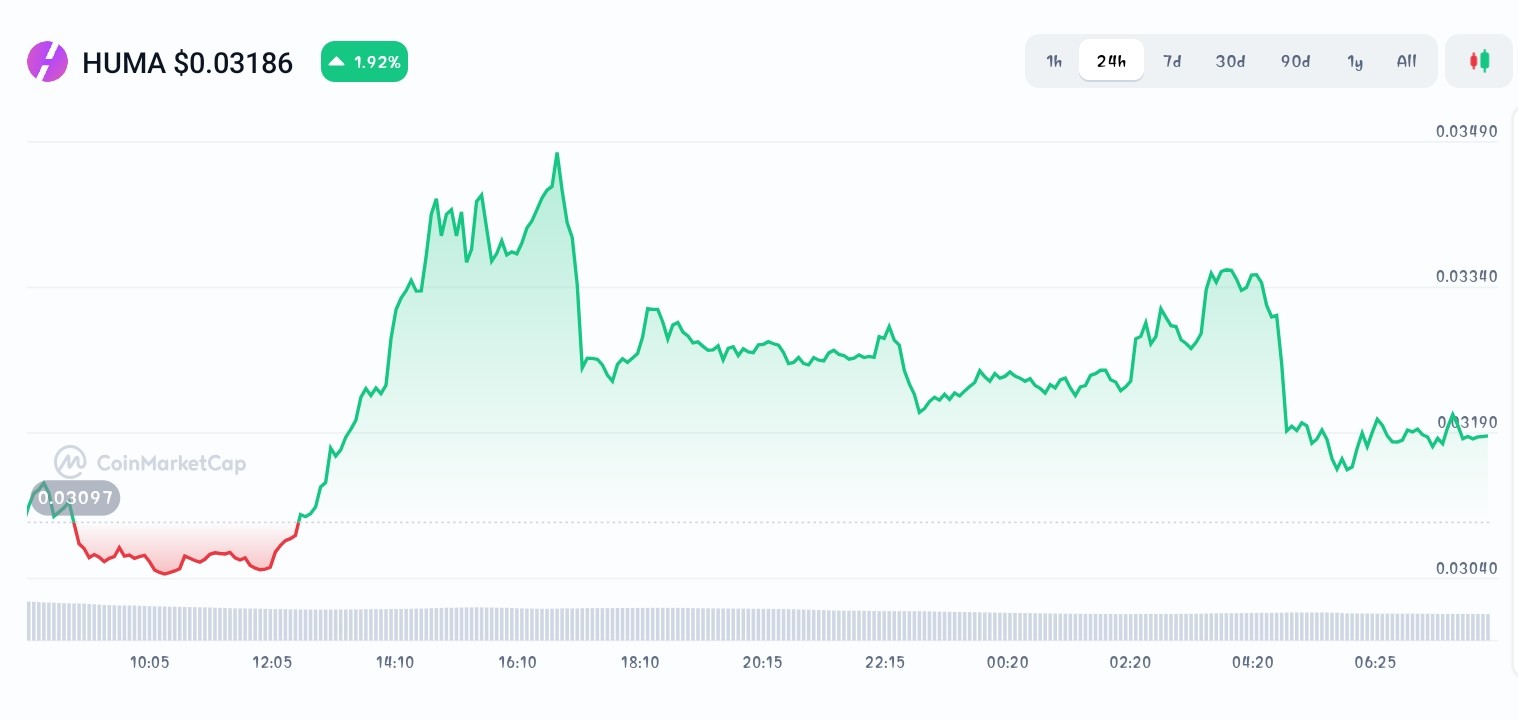
Task: Switch chart range to 1h
Action: click(1054, 61)
